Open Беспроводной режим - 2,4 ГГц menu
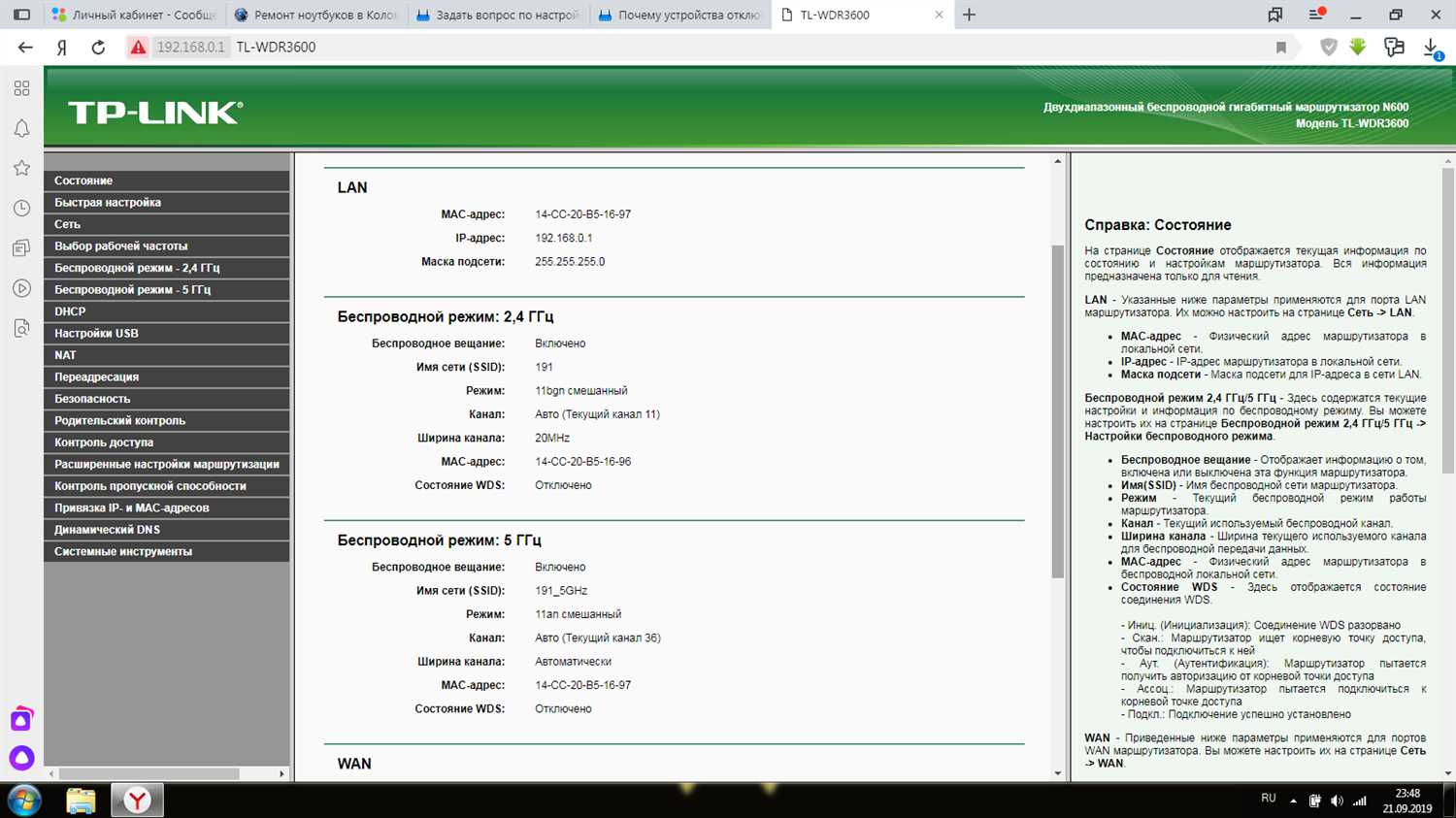 click(167, 268)
